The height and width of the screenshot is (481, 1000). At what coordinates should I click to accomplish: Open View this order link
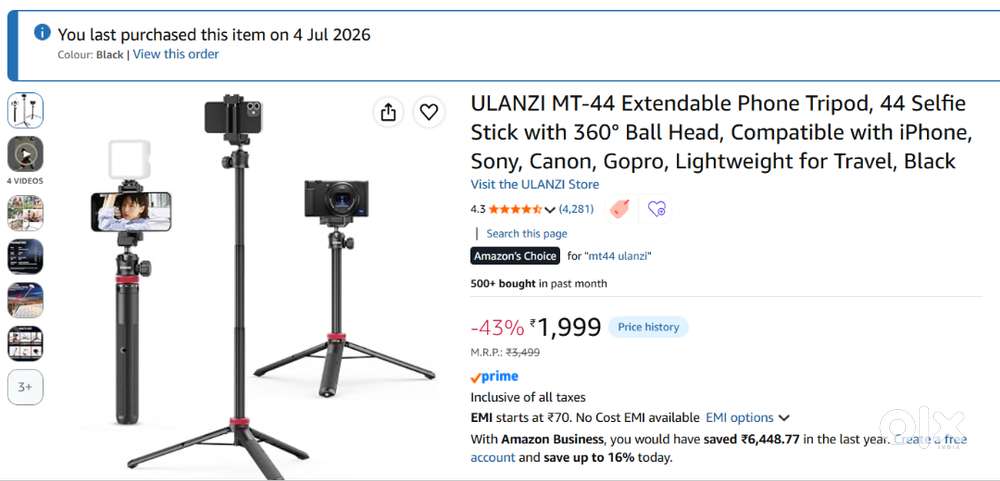(175, 54)
